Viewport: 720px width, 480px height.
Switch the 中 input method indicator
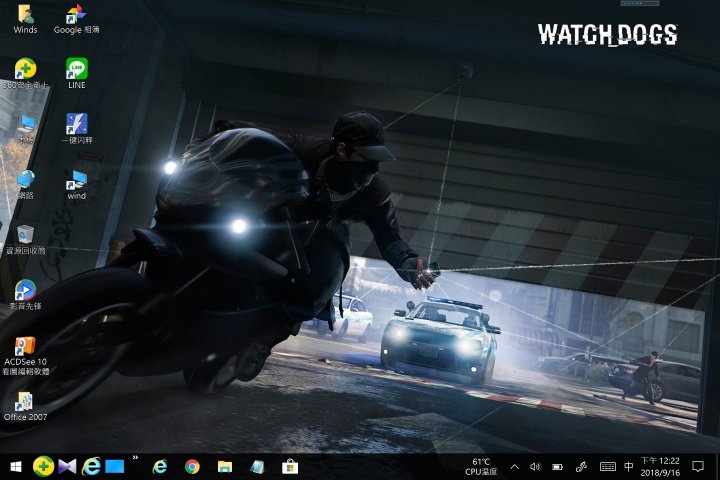click(x=629, y=467)
